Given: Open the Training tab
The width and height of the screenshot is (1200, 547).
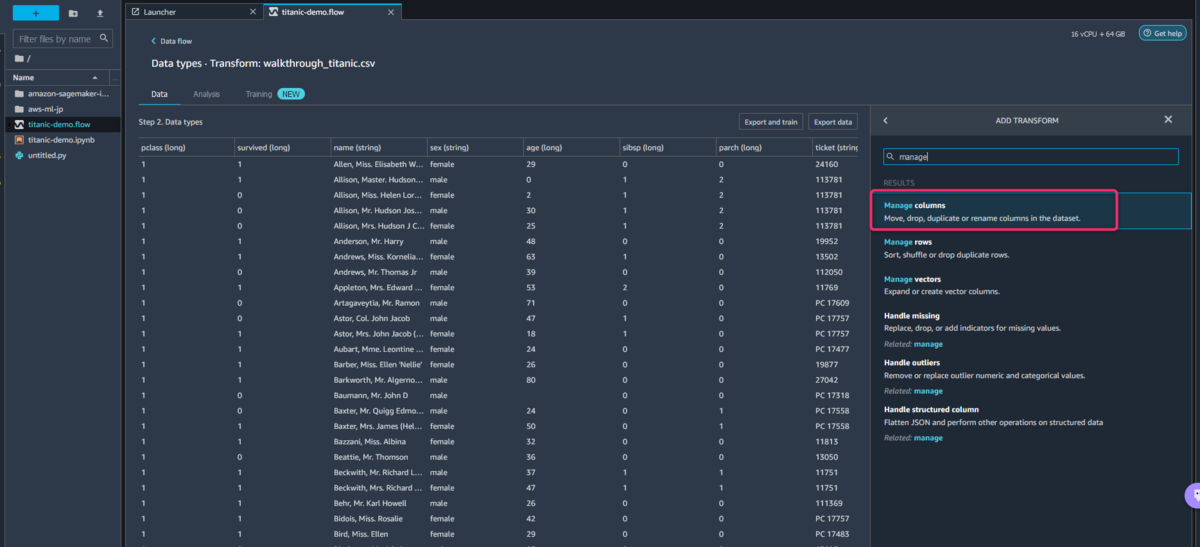Looking at the screenshot, I should coord(259,94).
